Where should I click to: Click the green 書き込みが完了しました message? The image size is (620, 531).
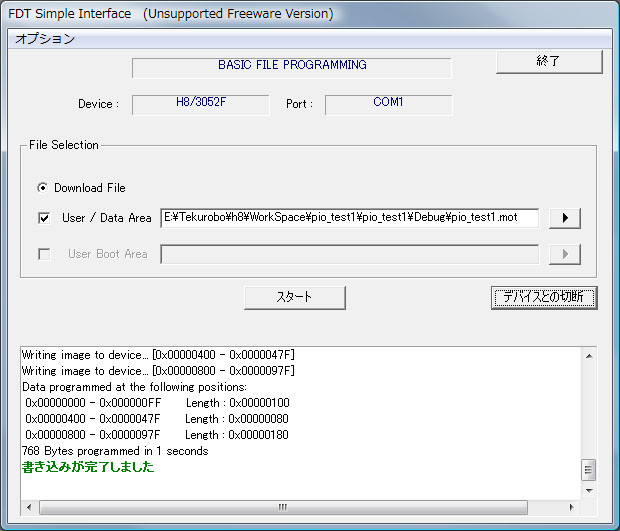coord(88,467)
